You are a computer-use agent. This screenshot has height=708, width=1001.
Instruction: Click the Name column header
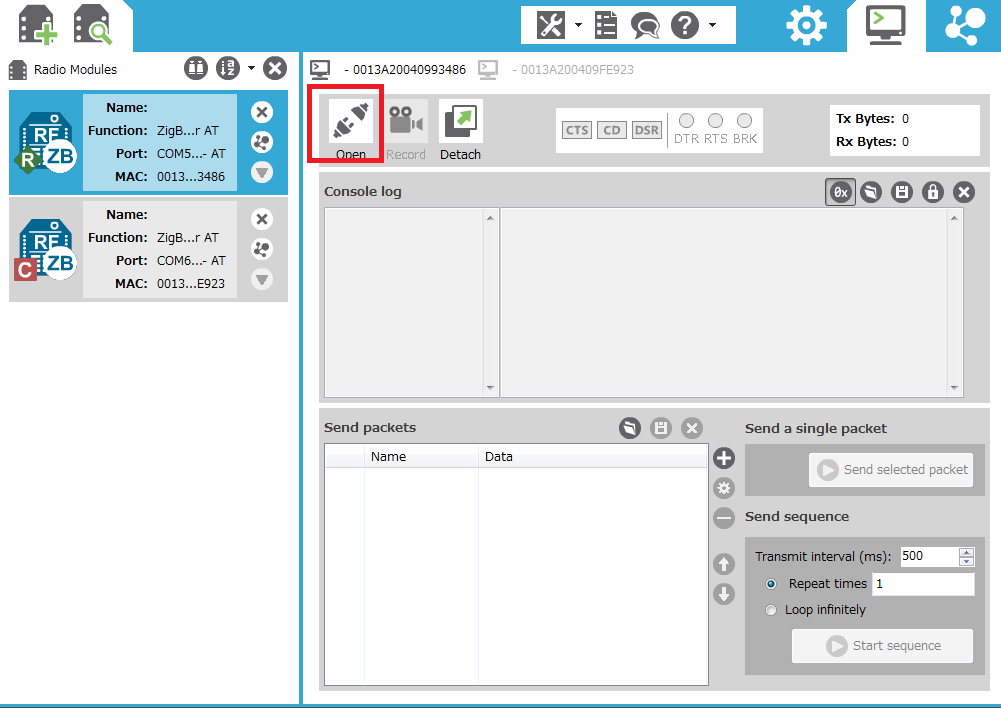tap(421, 456)
